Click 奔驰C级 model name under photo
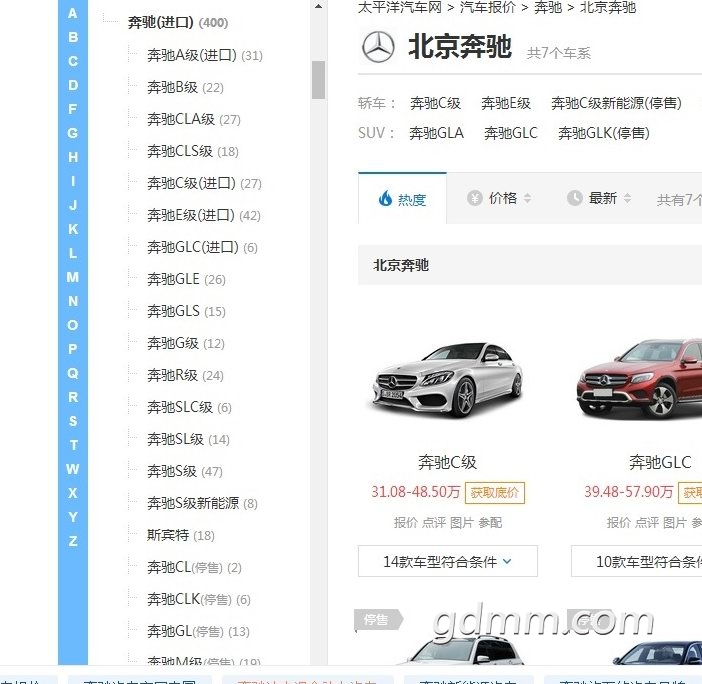Screen dimensions: 702x684 click(448, 462)
